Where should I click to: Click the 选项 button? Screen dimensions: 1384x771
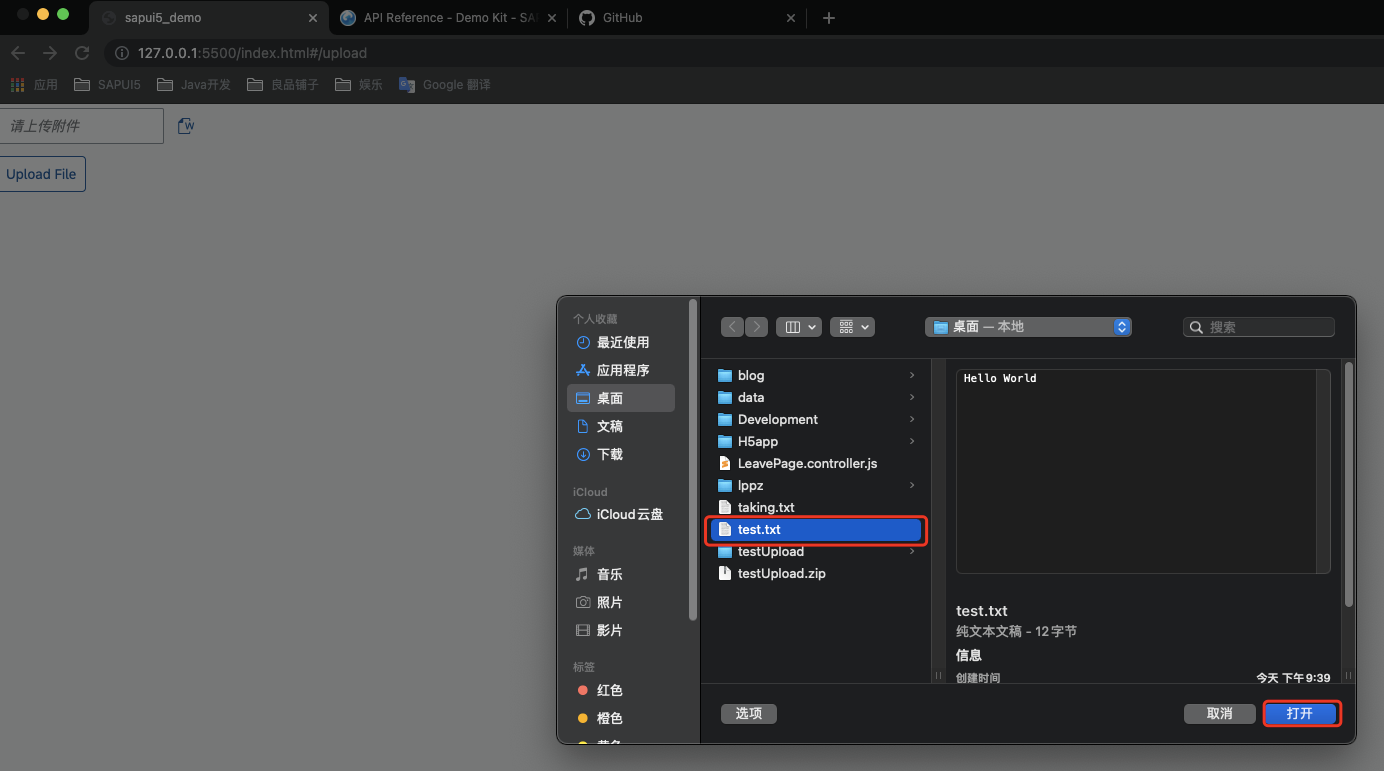coord(749,713)
